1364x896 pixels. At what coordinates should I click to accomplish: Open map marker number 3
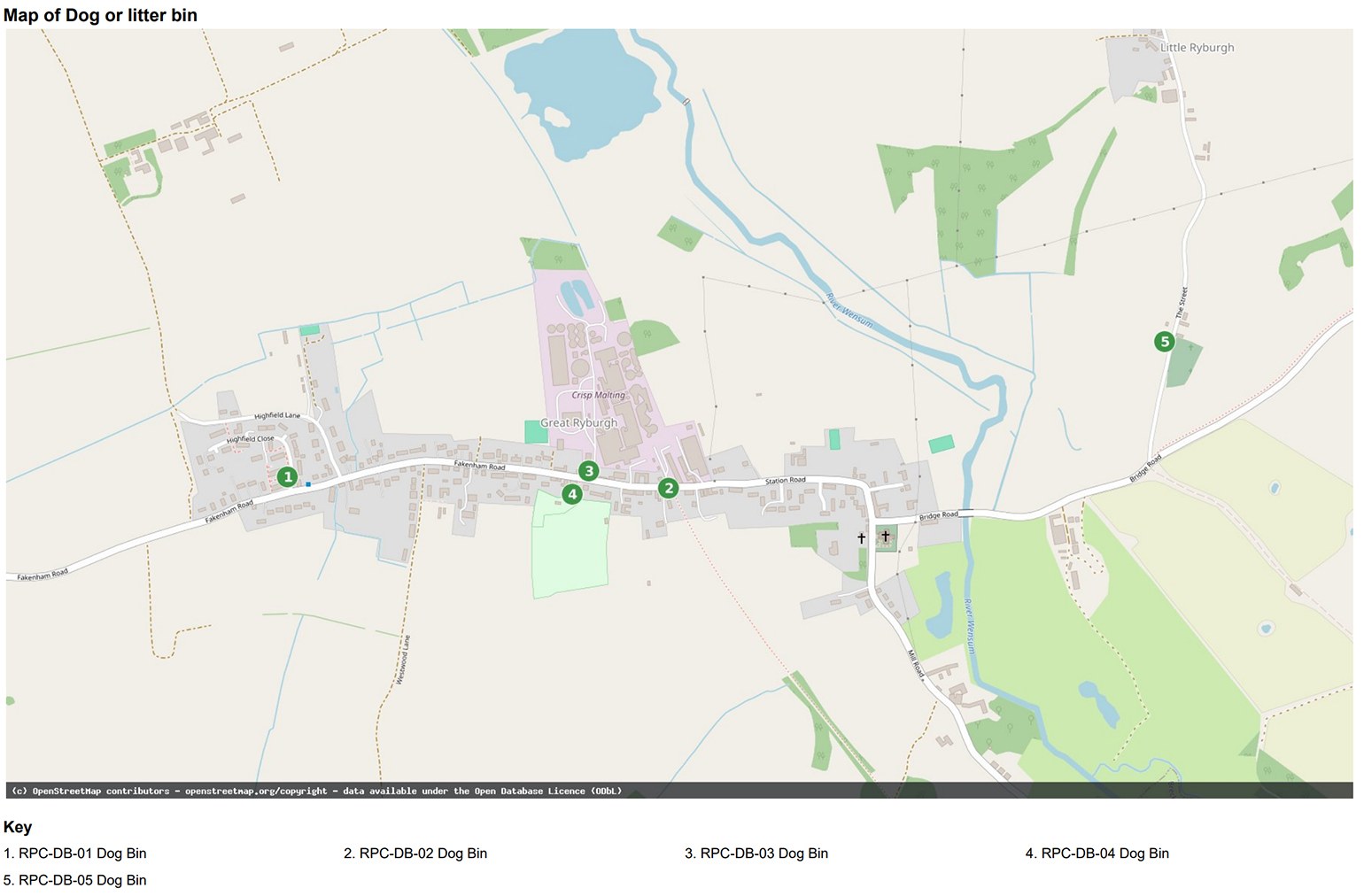(589, 471)
